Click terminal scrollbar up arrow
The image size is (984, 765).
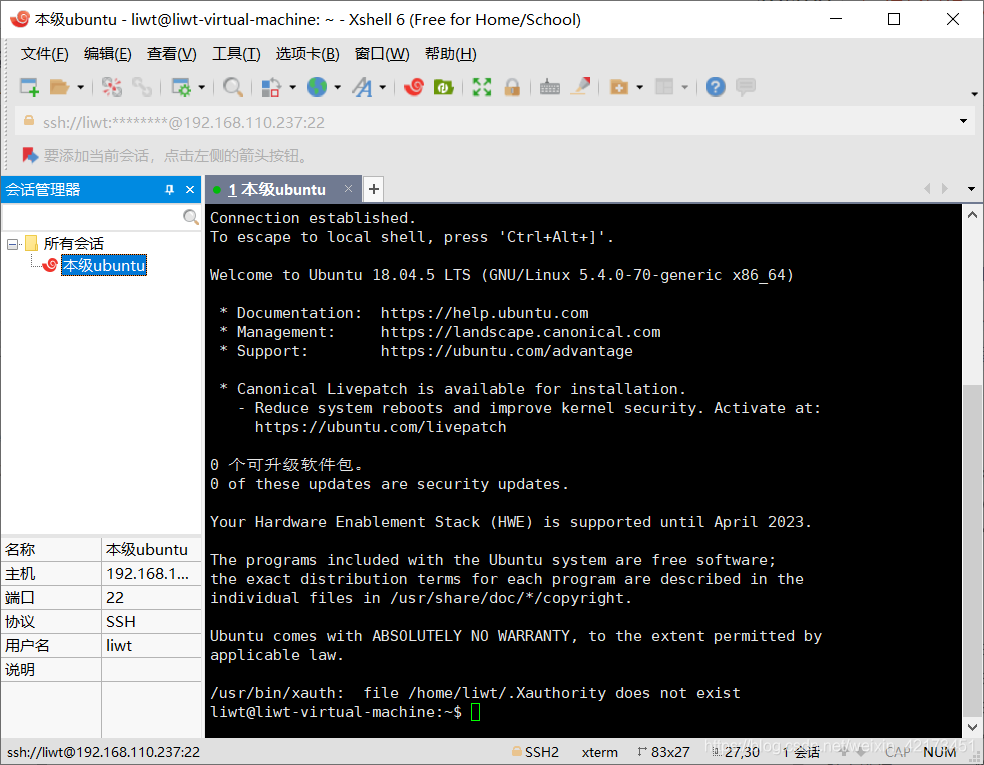pyautogui.click(x=972, y=215)
